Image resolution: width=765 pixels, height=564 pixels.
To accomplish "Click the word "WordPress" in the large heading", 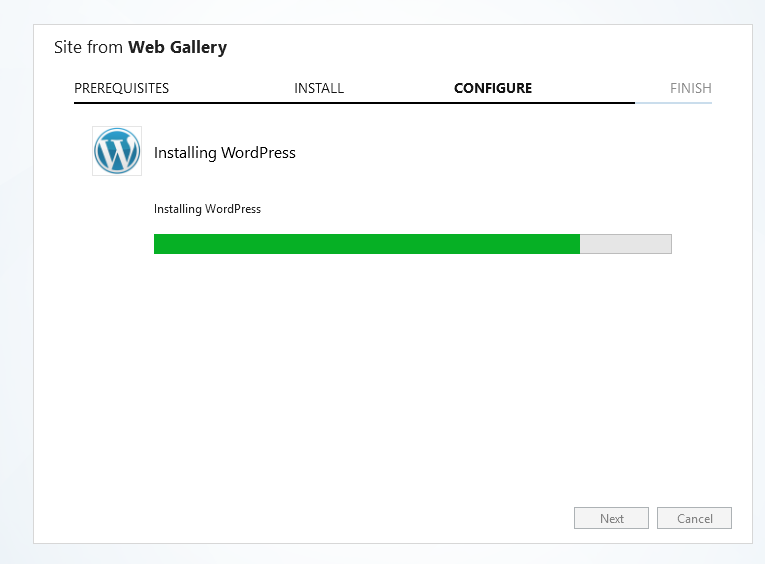I will tap(259, 153).
